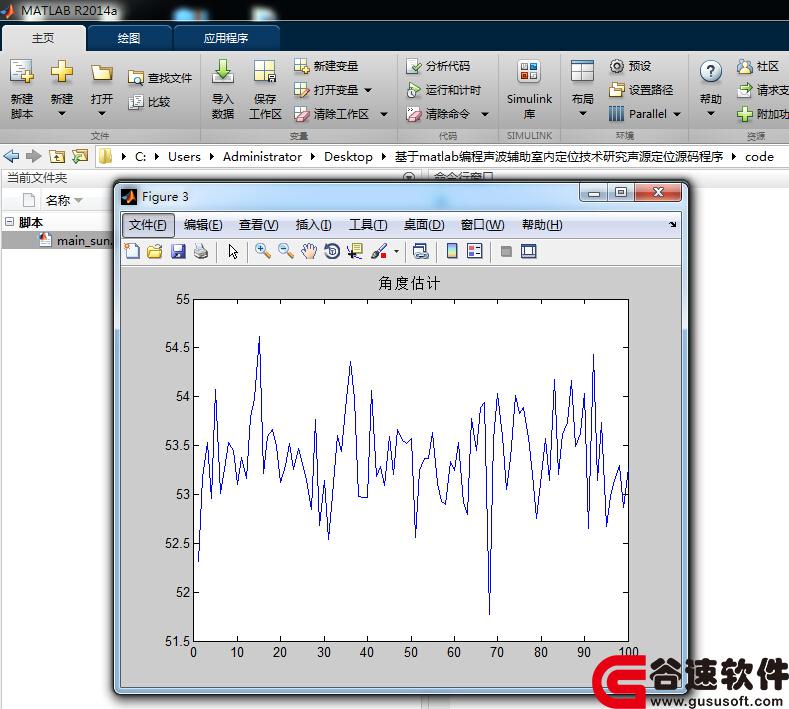Open Brush tool color dropdown arrow
Screen dimensions: 789x709
tap(396, 251)
